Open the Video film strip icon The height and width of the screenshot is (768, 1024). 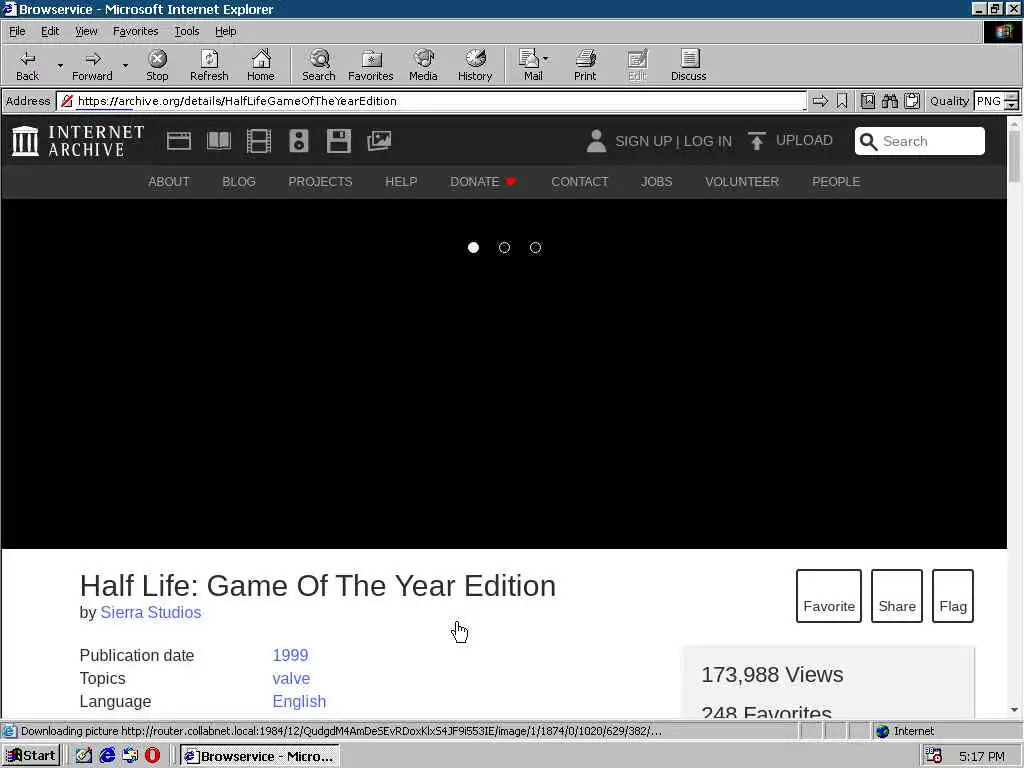(259, 141)
